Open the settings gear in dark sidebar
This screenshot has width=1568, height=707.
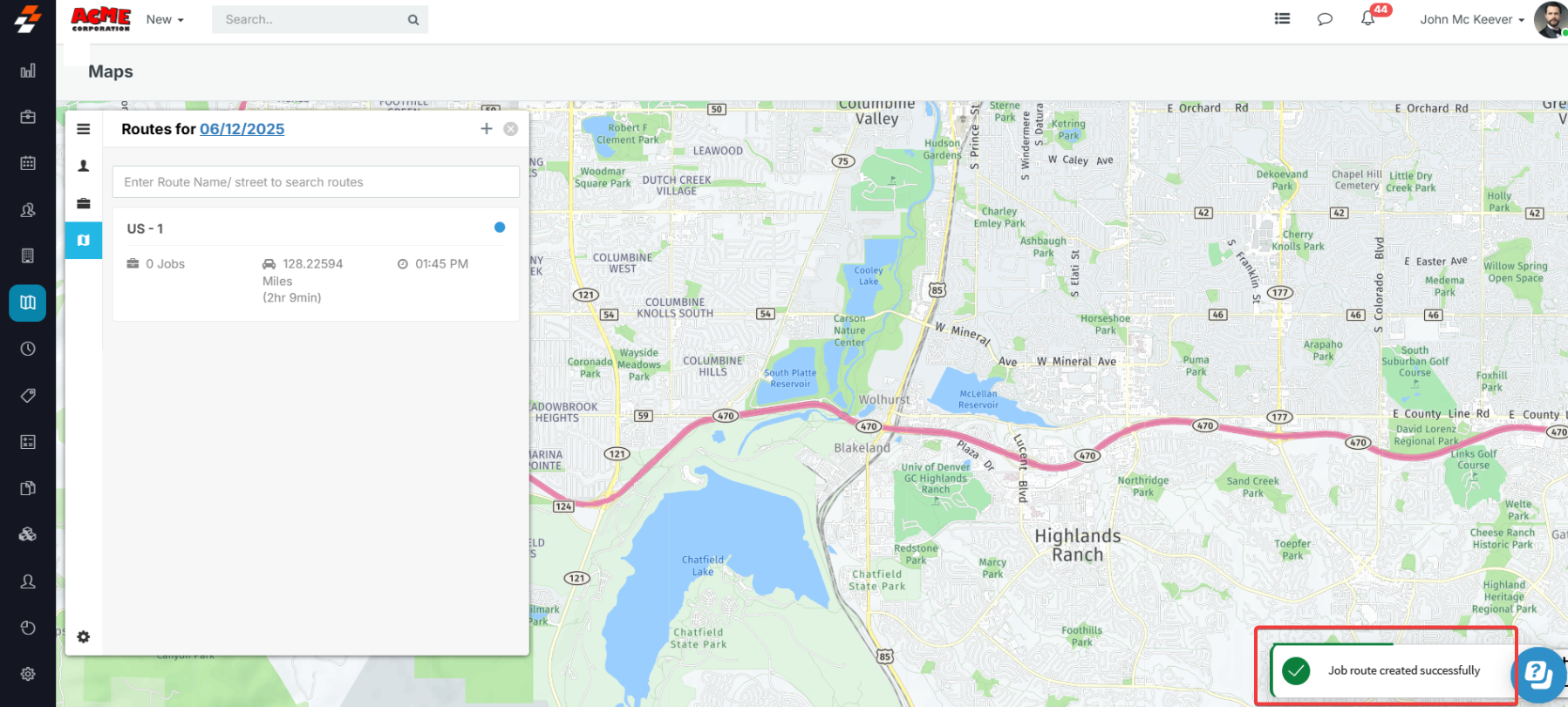(28, 674)
